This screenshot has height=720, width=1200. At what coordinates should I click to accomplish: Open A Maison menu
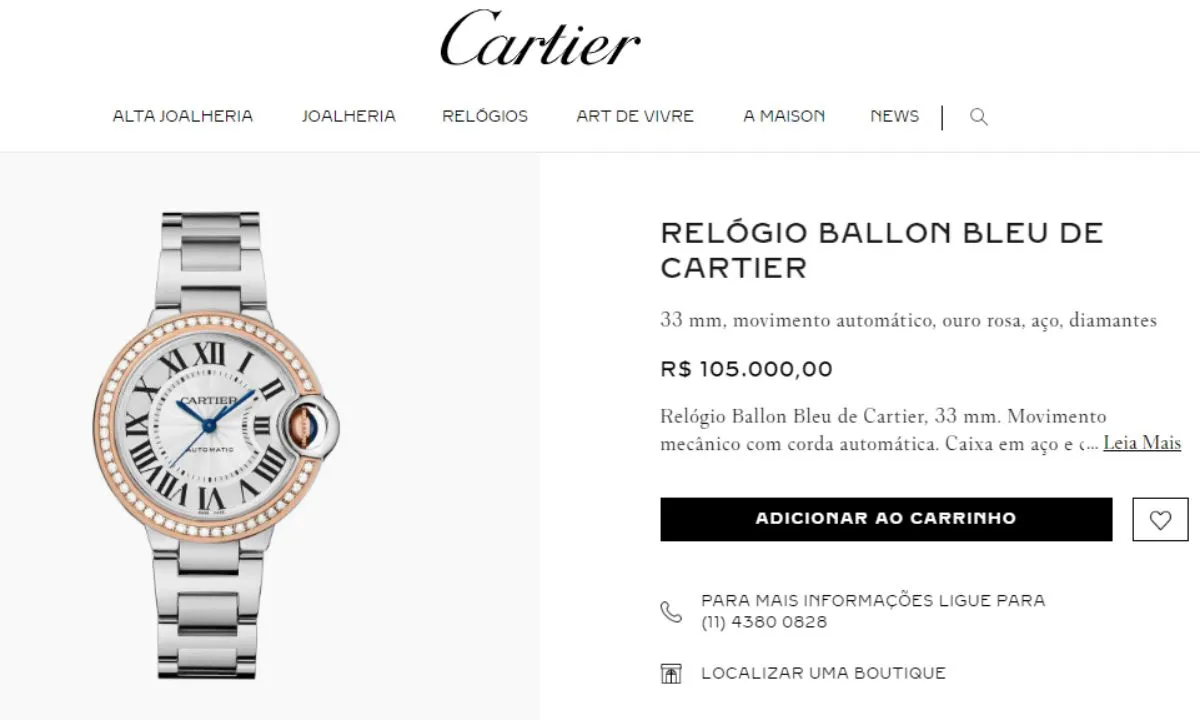coord(784,116)
